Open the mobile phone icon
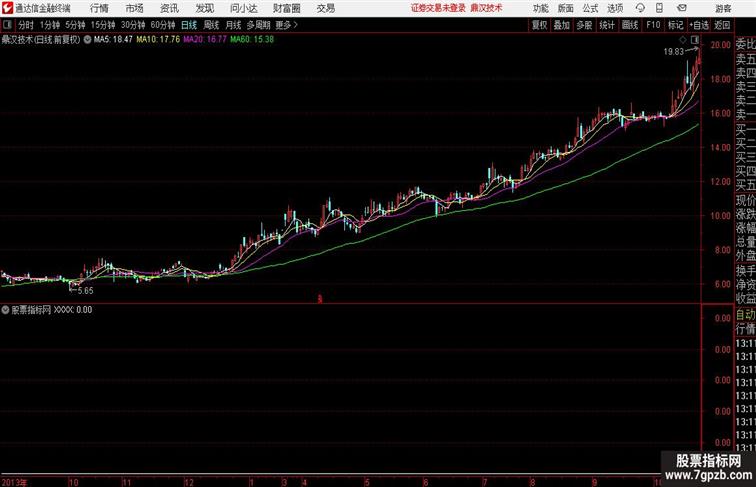Screen dimensions: 756x487 click(659, 8)
